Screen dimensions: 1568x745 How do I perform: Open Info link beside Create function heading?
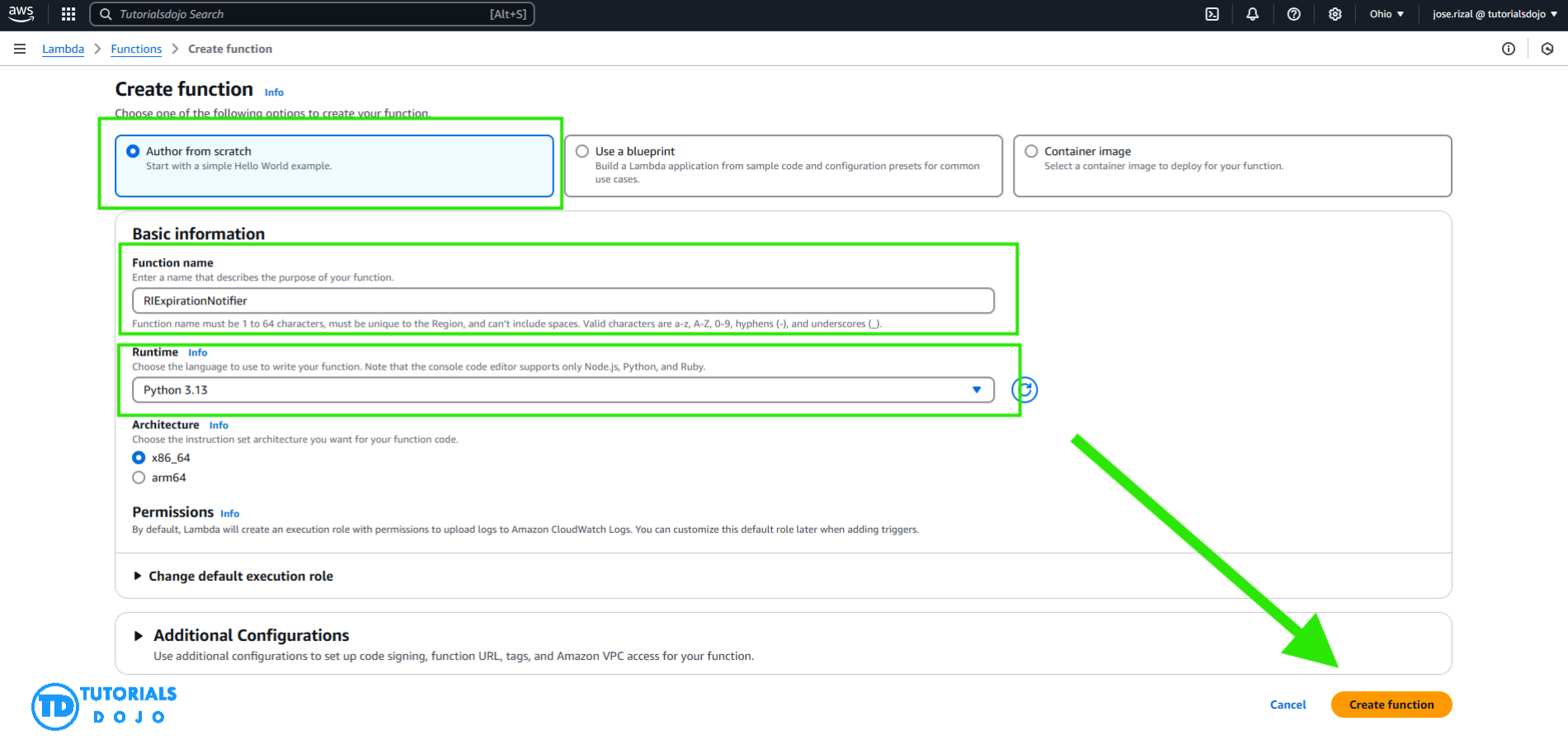click(274, 92)
